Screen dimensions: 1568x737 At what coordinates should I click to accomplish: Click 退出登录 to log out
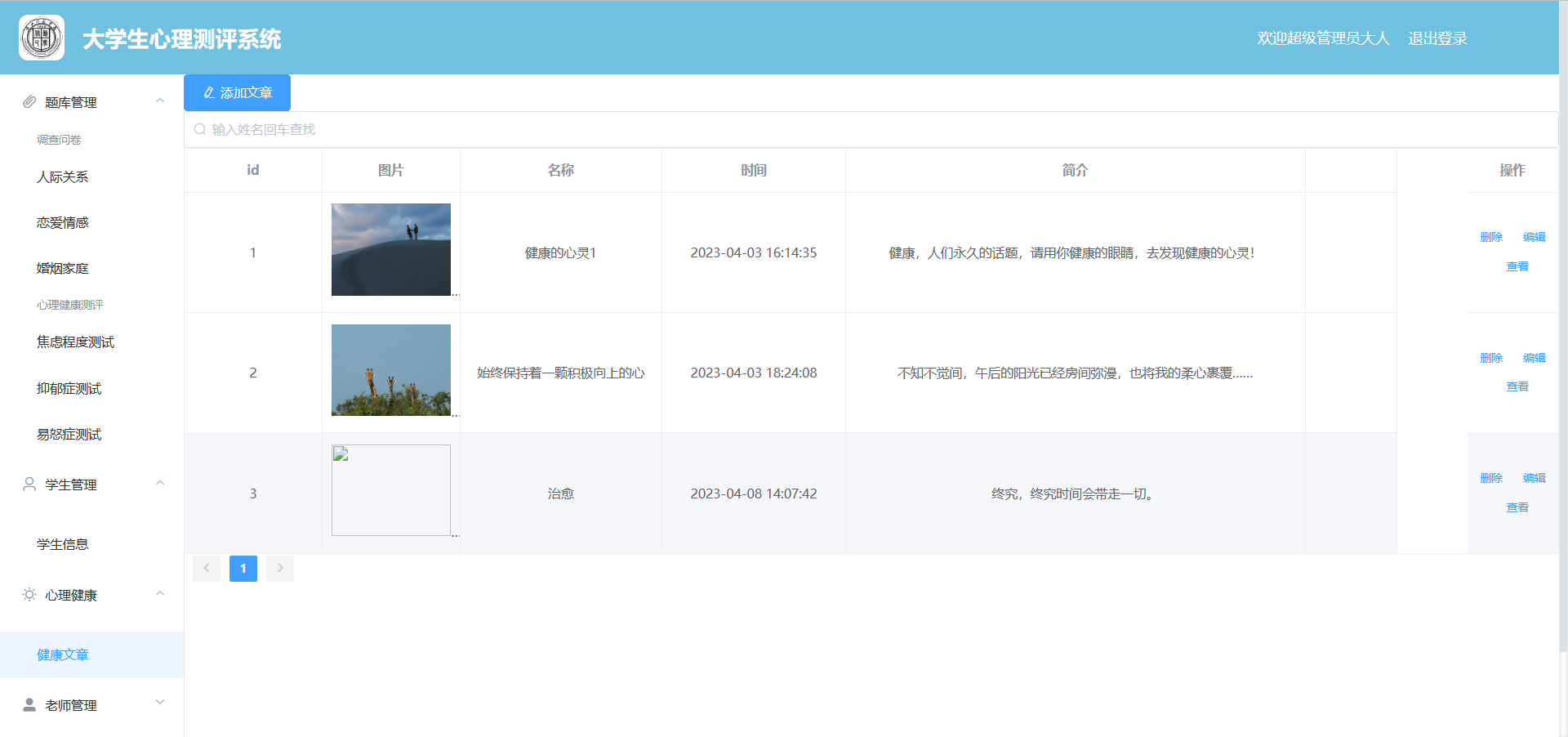coord(1437,38)
